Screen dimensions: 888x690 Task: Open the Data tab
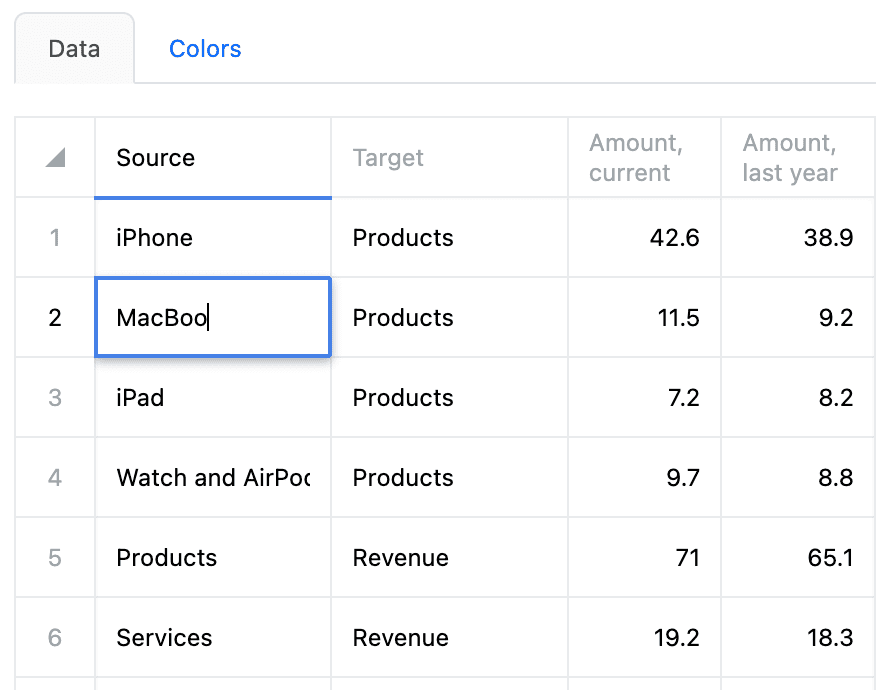click(74, 49)
